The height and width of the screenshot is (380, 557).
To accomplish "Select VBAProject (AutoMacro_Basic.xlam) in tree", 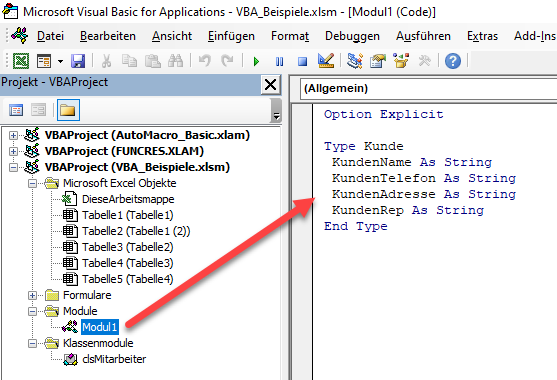I will (x=147, y=135).
